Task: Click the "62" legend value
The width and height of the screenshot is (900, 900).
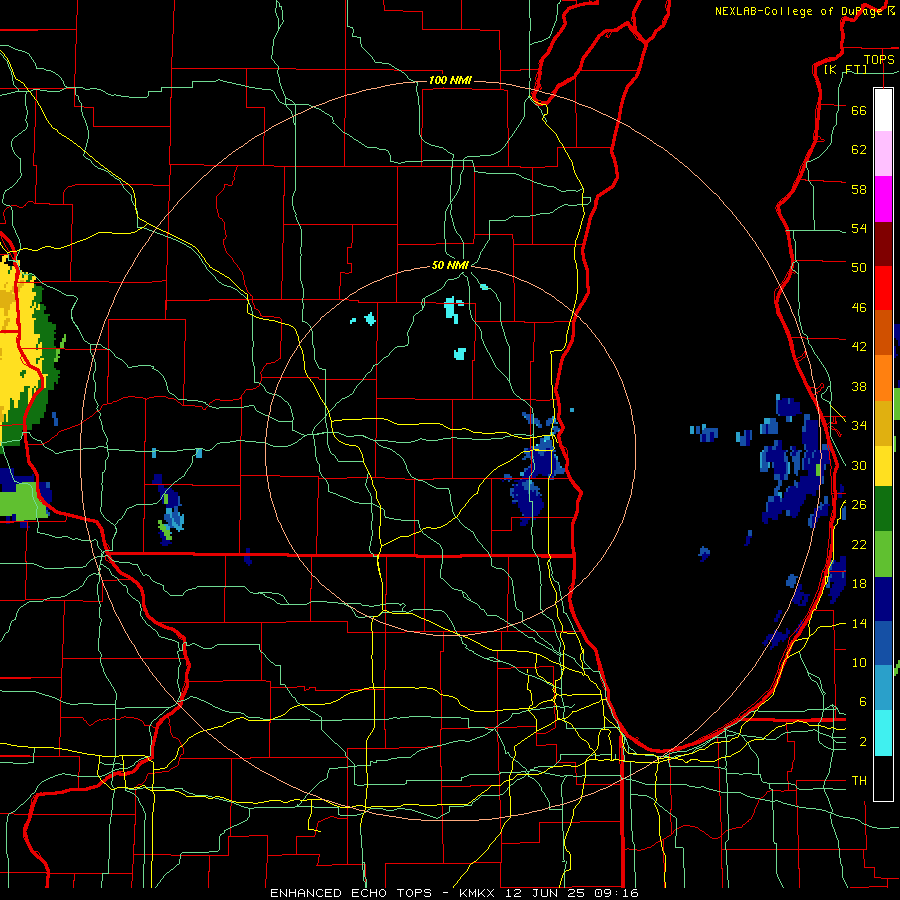Action: click(x=859, y=150)
